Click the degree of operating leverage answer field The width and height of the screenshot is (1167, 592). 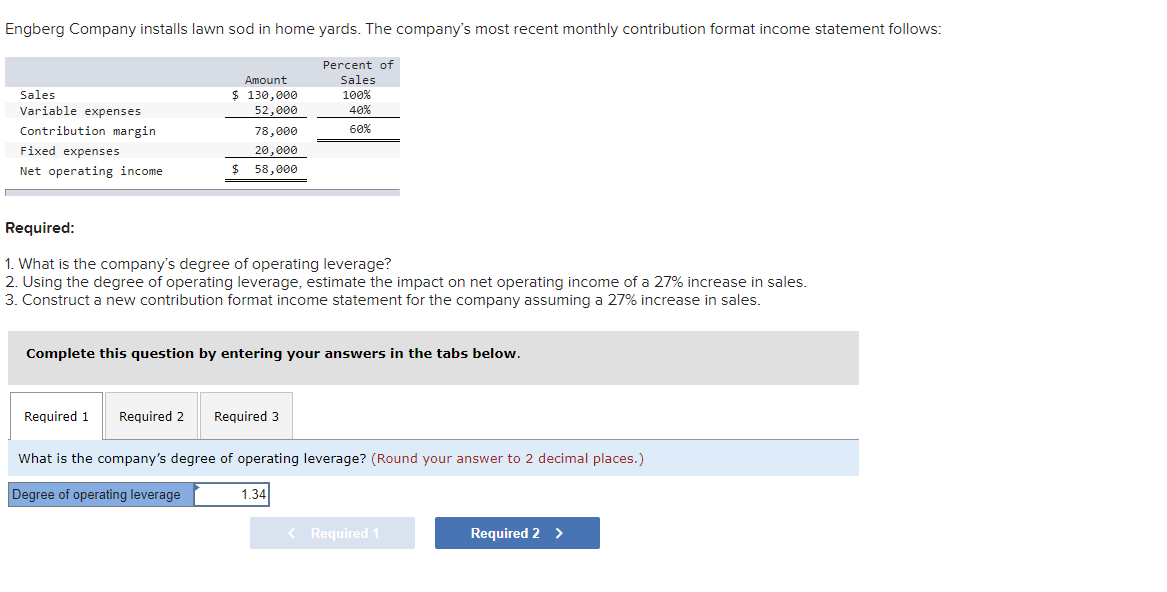[233, 493]
